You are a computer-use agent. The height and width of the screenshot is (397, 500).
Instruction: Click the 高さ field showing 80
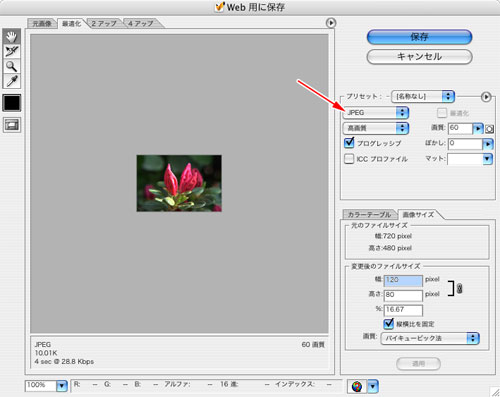coord(403,295)
